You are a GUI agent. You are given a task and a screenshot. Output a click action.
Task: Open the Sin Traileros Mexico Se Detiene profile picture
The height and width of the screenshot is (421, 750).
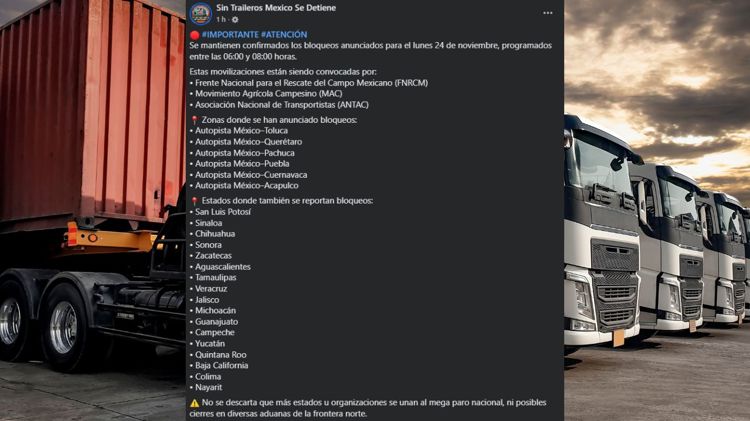(200, 13)
